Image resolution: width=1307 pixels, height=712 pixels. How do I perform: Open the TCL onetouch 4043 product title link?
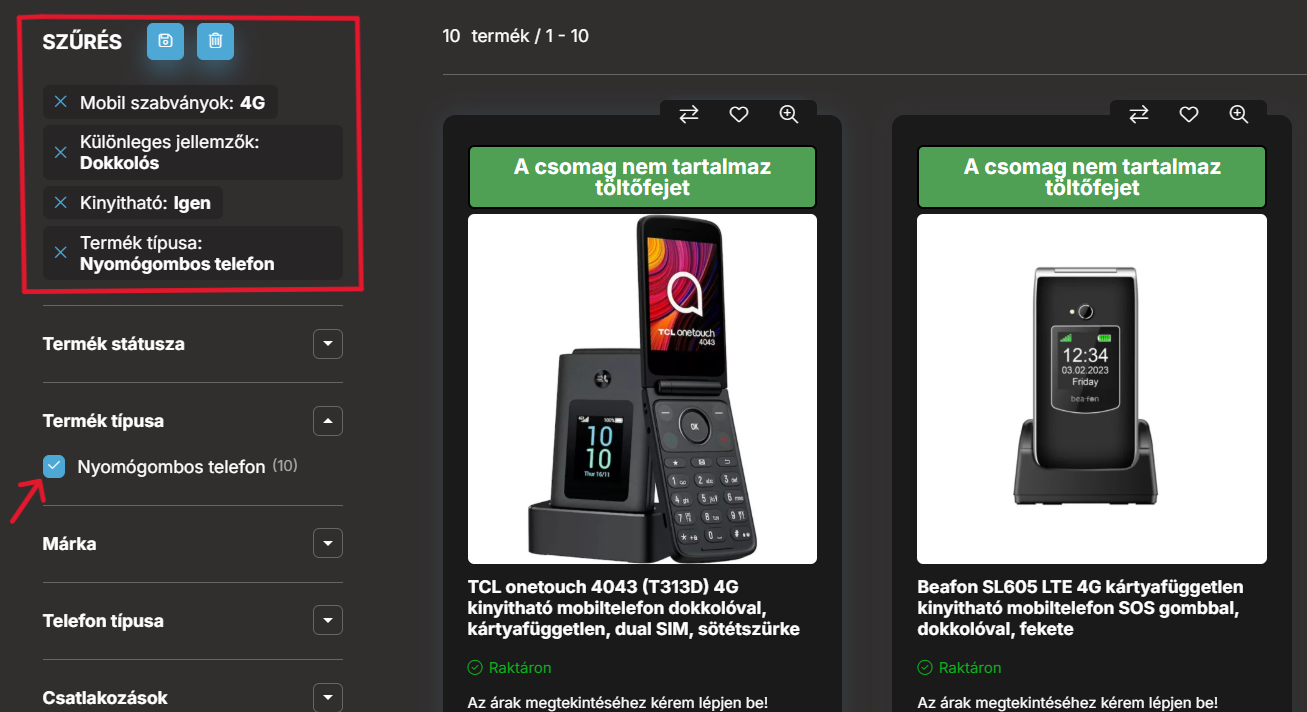(x=634, y=608)
